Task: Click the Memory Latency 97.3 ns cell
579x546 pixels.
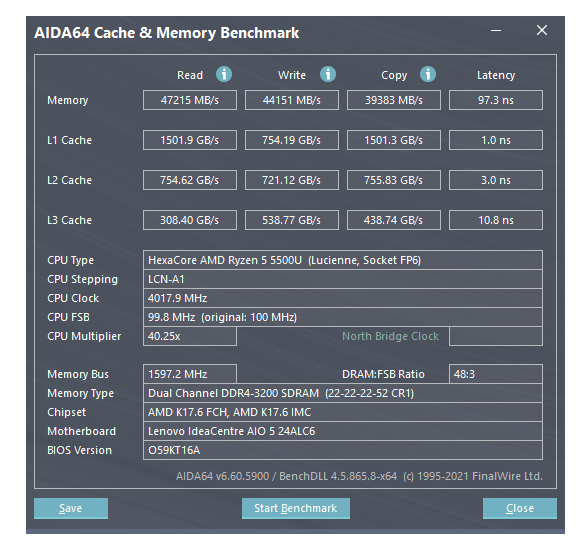Action: point(496,100)
